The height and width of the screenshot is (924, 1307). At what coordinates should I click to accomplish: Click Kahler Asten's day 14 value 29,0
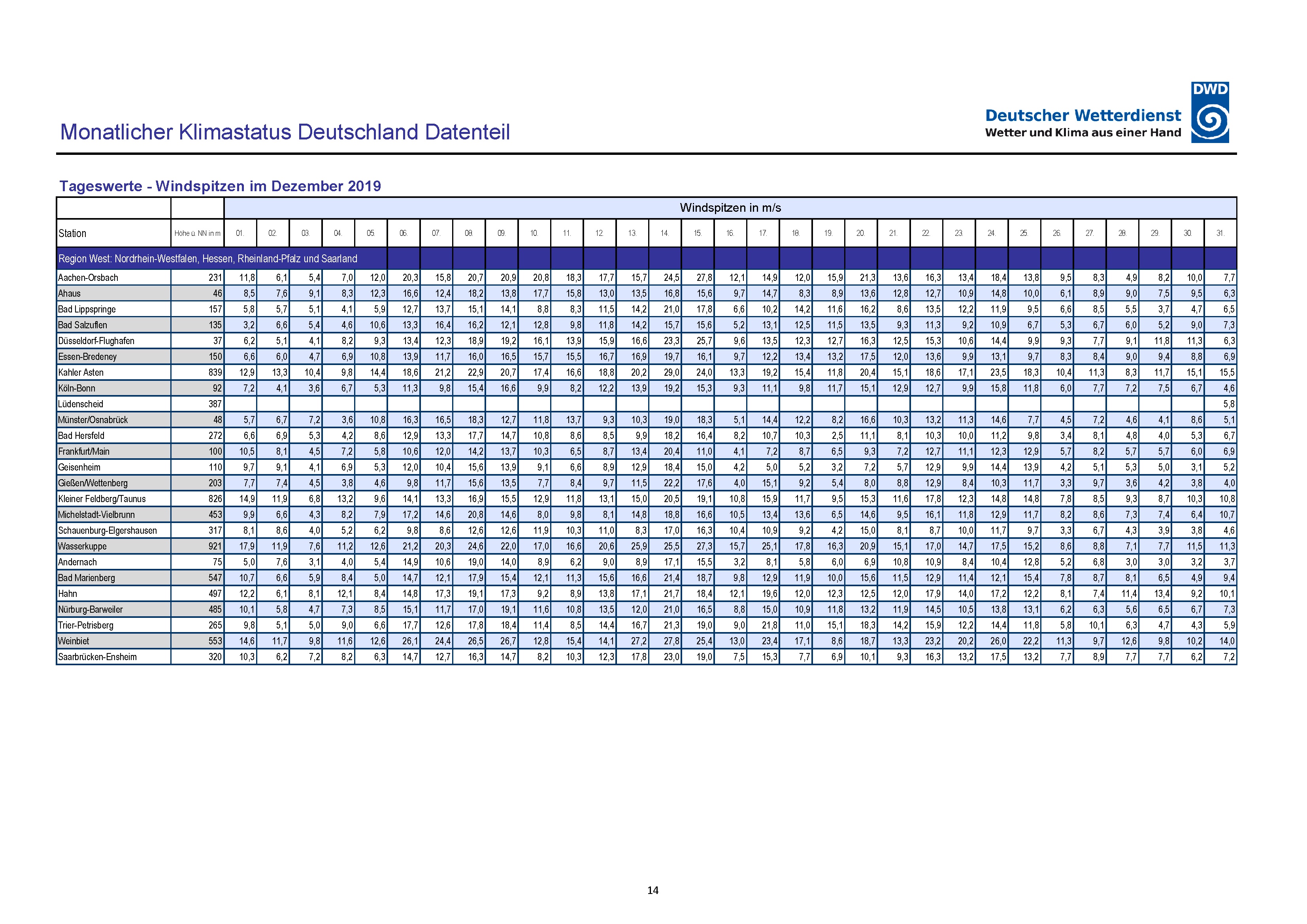click(671, 373)
